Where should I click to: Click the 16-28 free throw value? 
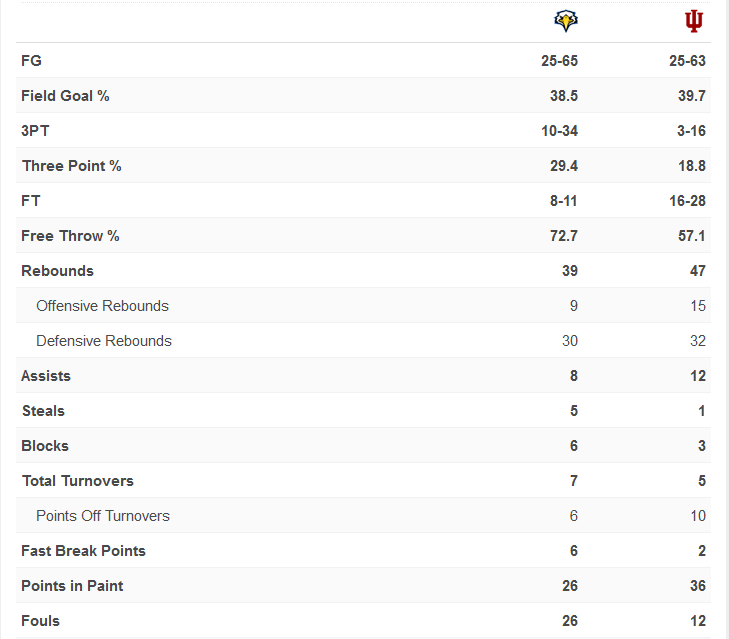click(687, 201)
